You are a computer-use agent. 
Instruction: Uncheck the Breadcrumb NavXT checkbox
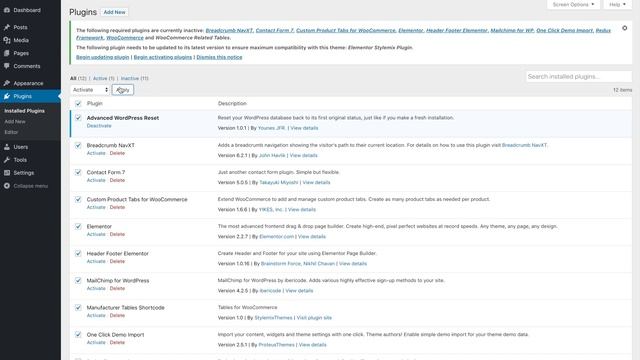78,145
